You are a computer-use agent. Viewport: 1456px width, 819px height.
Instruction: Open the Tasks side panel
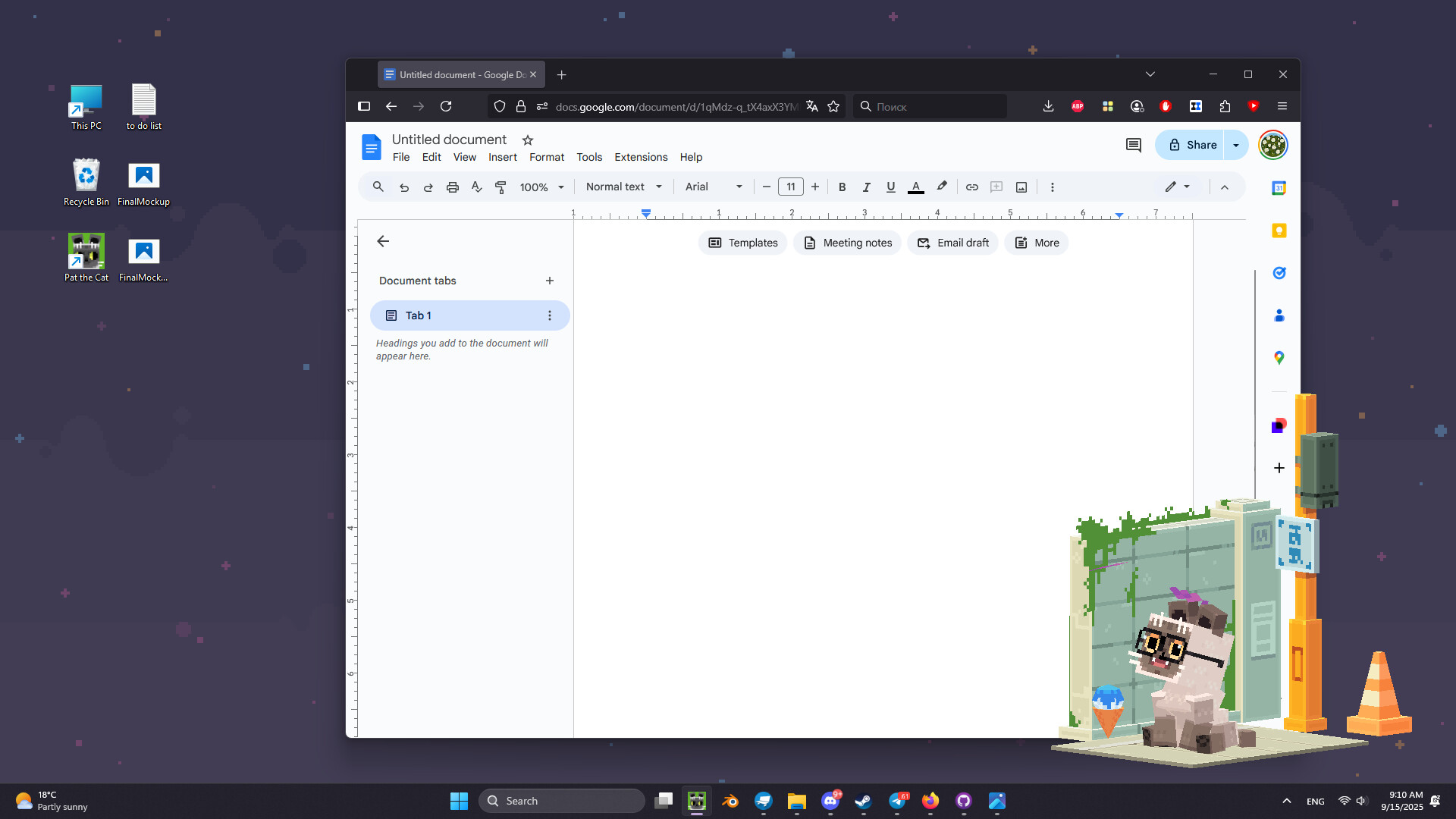tap(1279, 272)
